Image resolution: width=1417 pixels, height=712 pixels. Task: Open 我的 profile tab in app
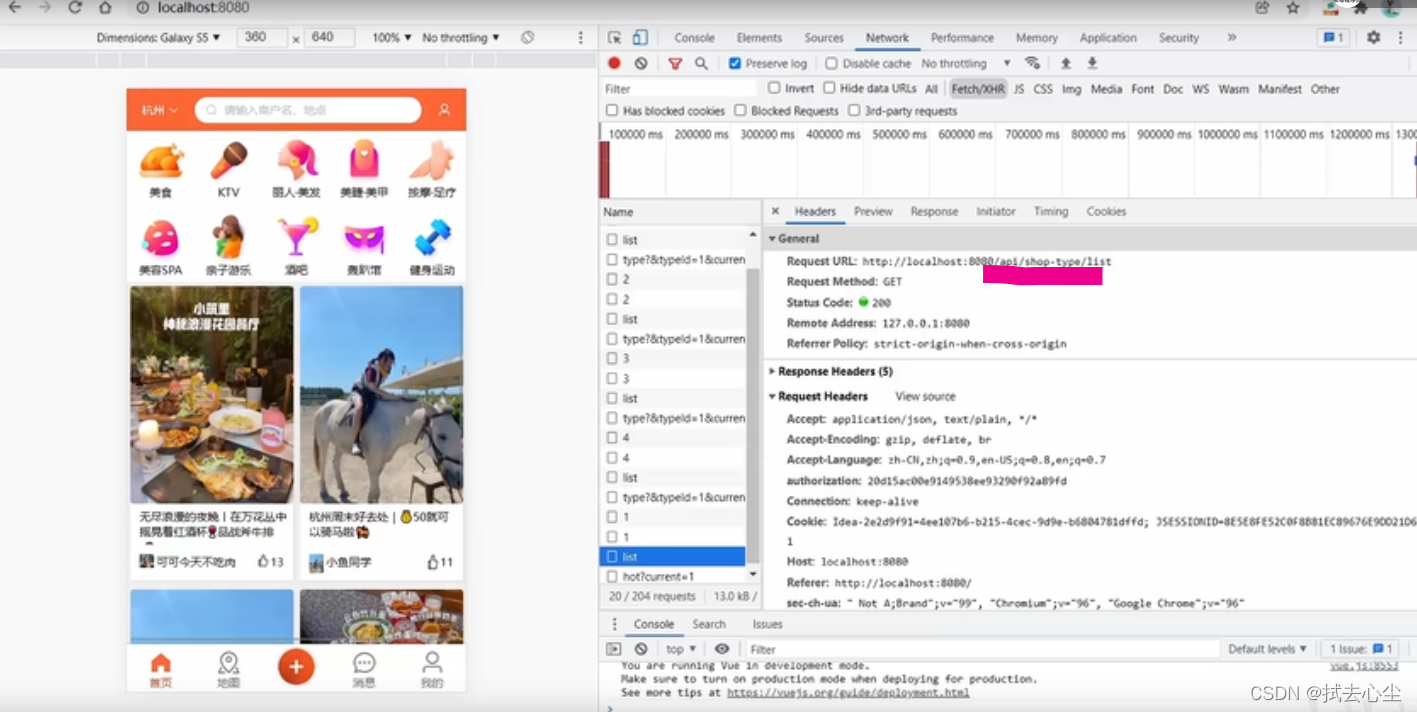pyautogui.click(x=432, y=670)
